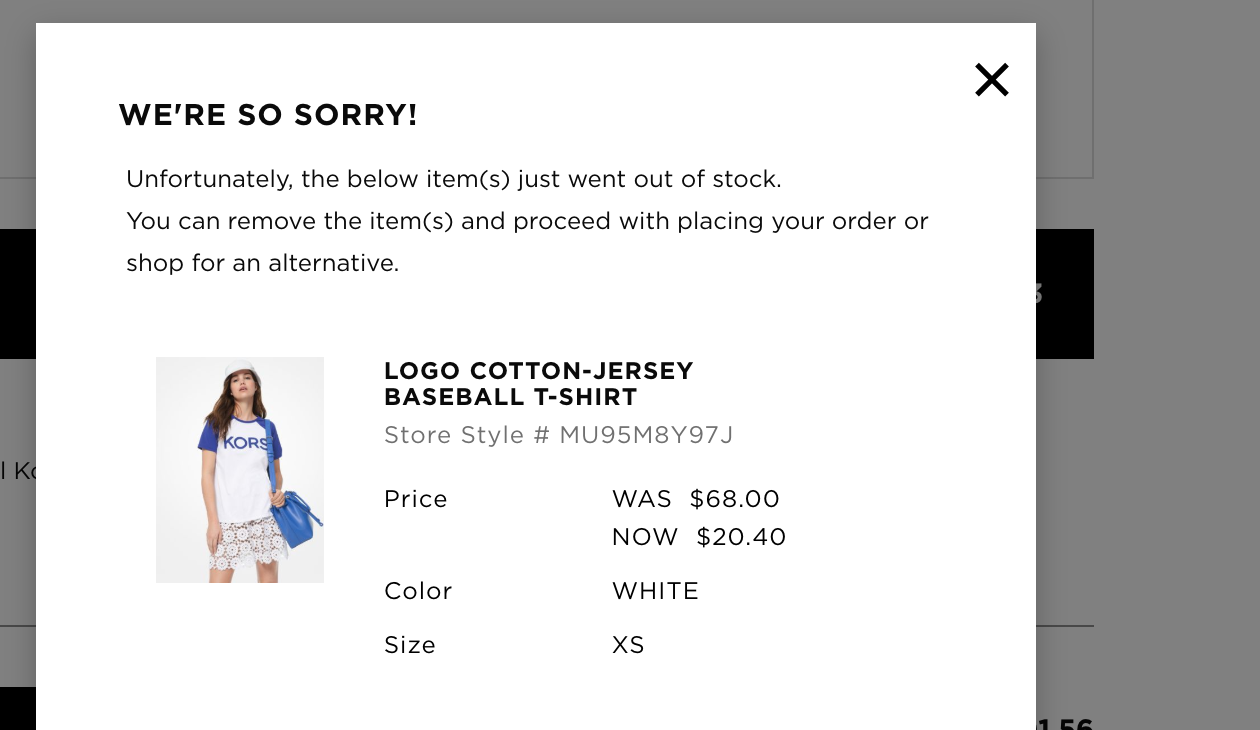Click the dimmed black bar right of dialog
Screen dimensions: 1260x730
[x=1064, y=294]
